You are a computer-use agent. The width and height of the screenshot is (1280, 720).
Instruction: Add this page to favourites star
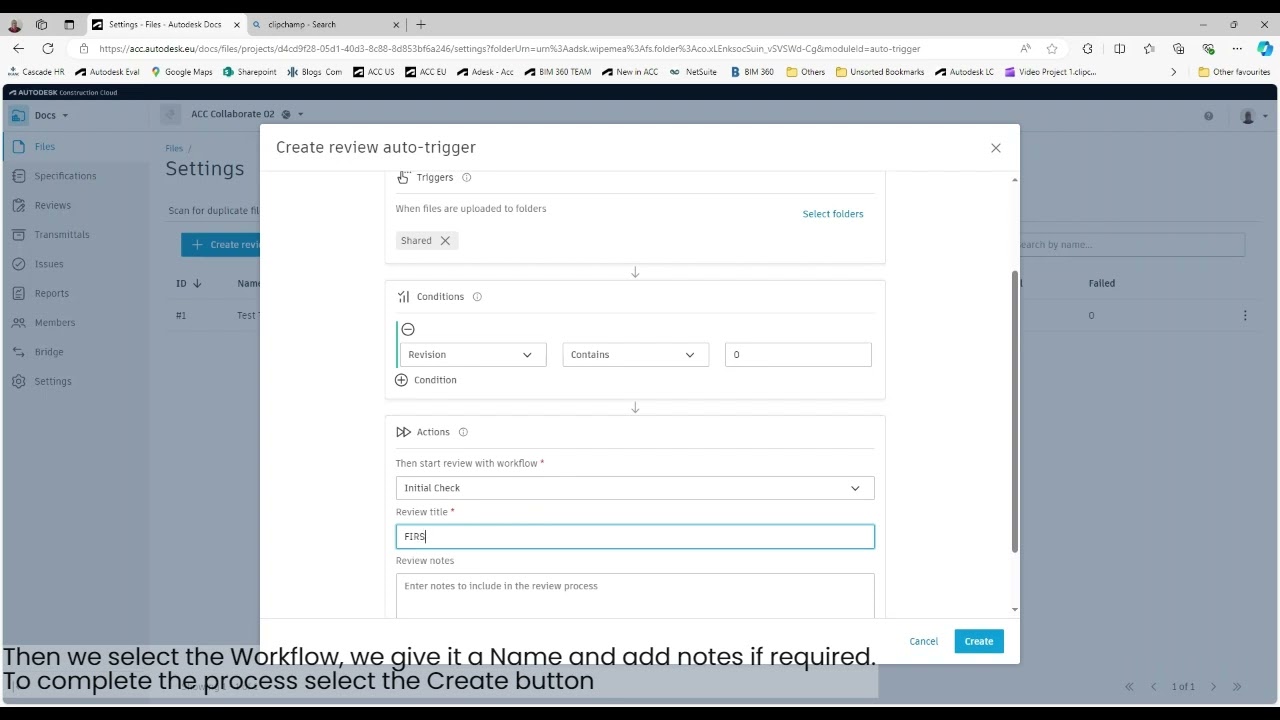click(1052, 49)
